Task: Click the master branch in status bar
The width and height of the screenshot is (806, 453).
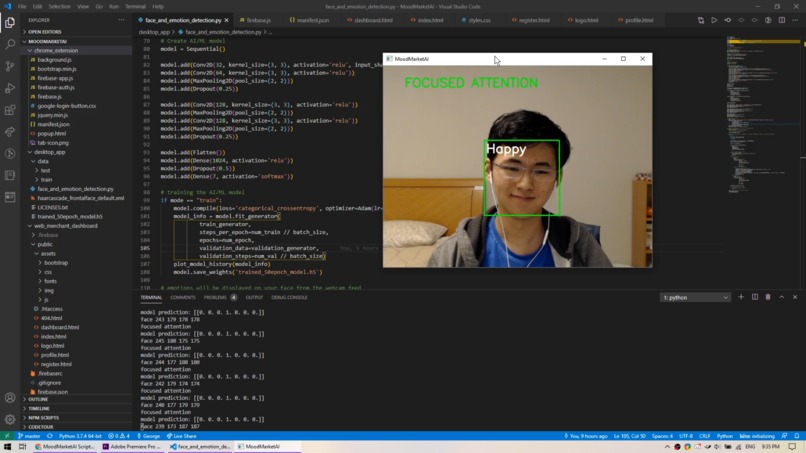Action: 29,436
